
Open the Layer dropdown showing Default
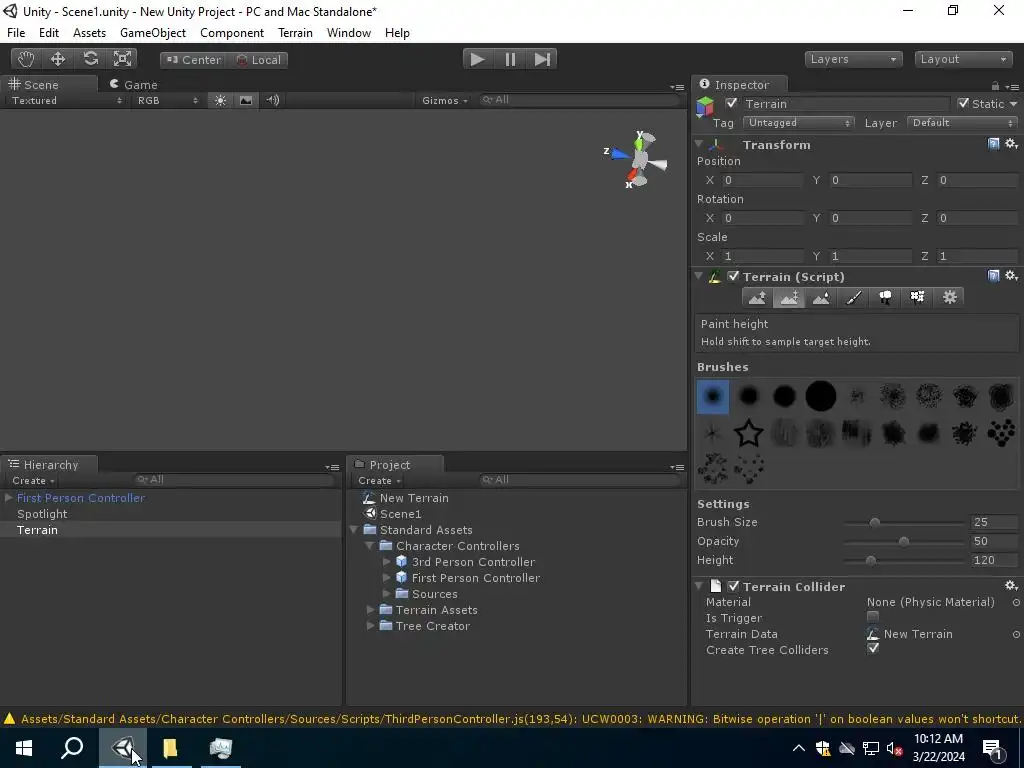click(963, 123)
